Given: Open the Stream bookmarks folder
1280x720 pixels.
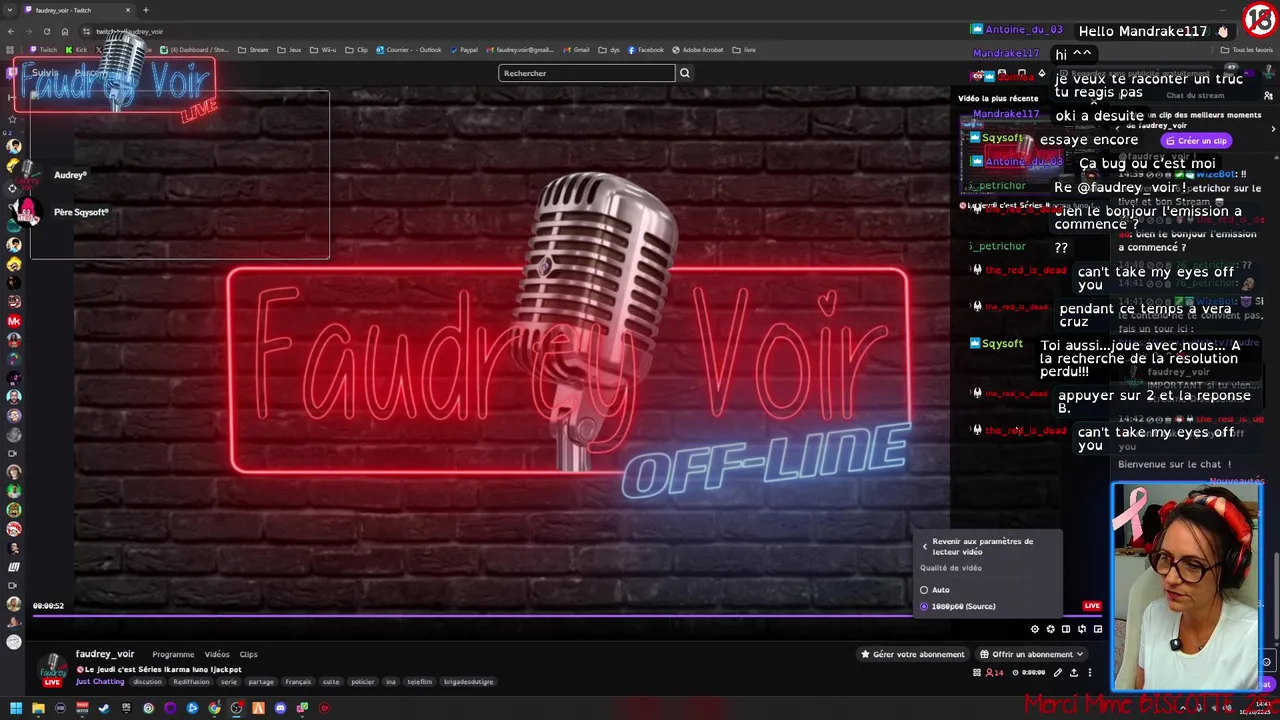Looking at the screenshot, I should (x=254, y=50).
